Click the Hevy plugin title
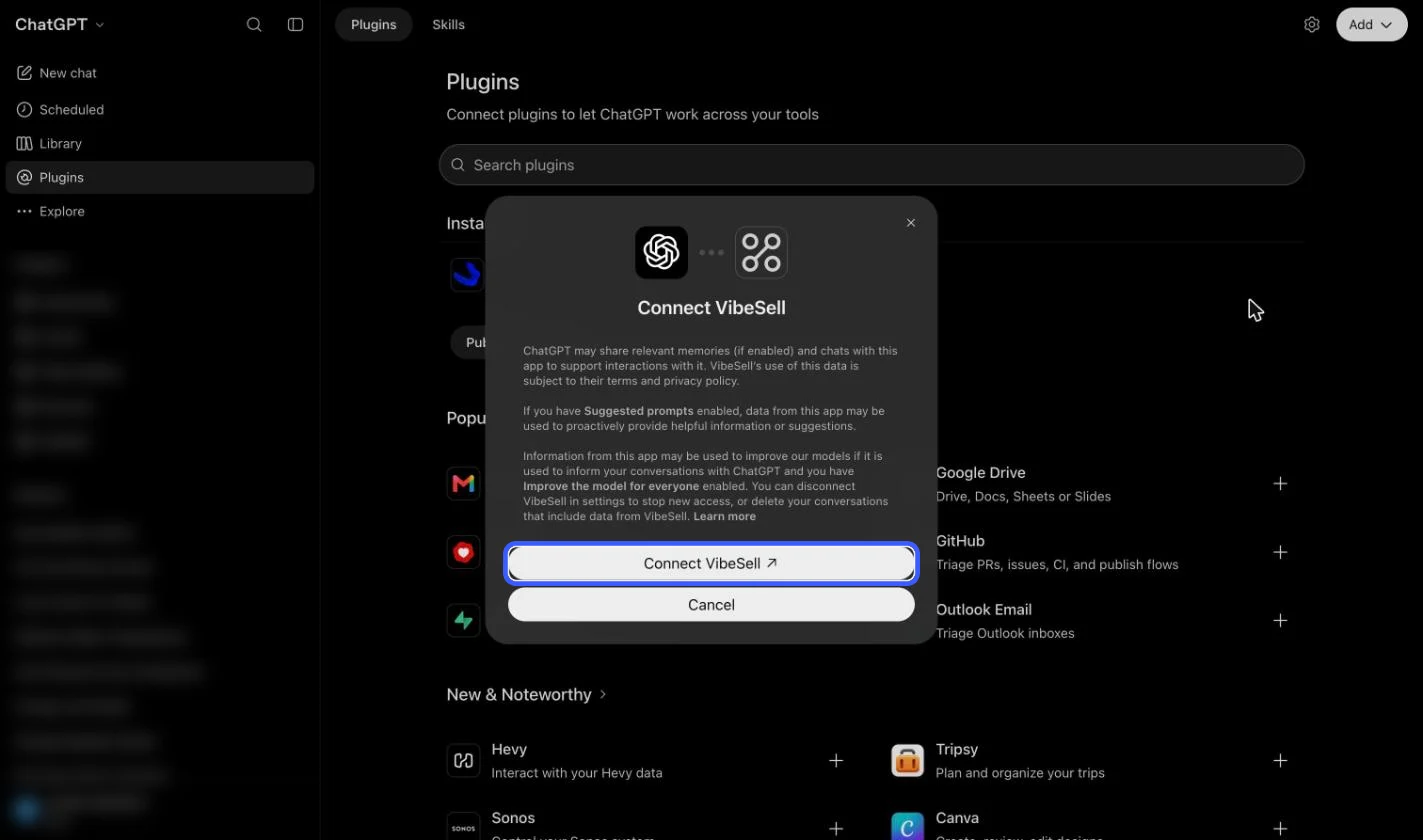Image resolution: width=1423 pixels, height=840 pixels. (x=509, y=749)
